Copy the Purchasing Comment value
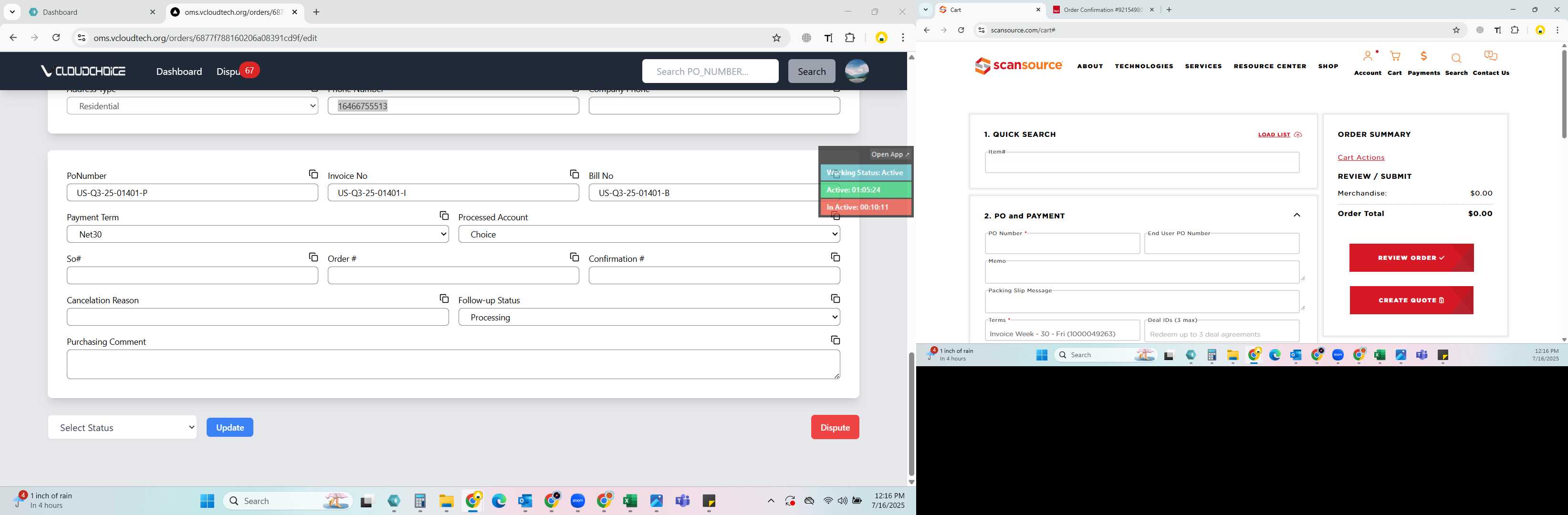This screenshot has width=1568, height=515. click(835, 340)
